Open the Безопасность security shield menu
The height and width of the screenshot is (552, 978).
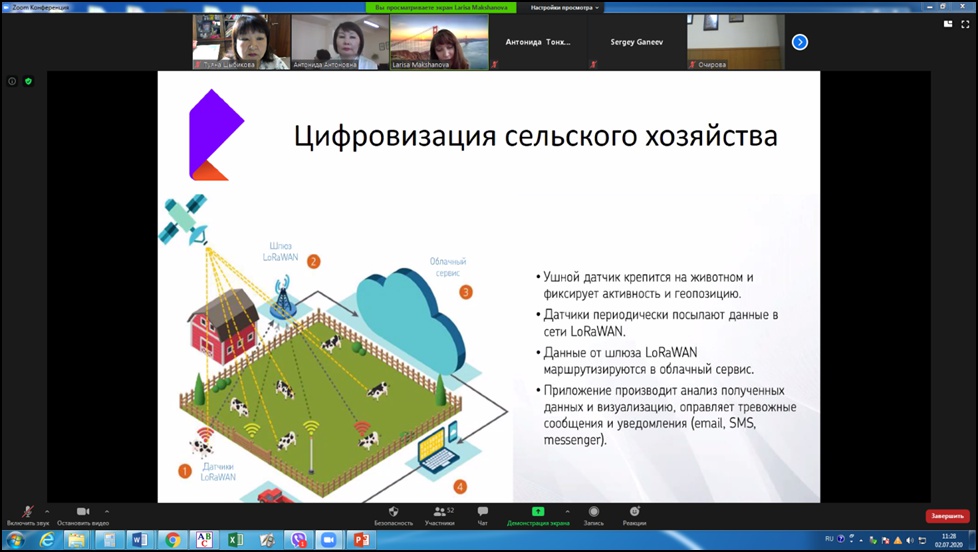(x=393, y=512)
